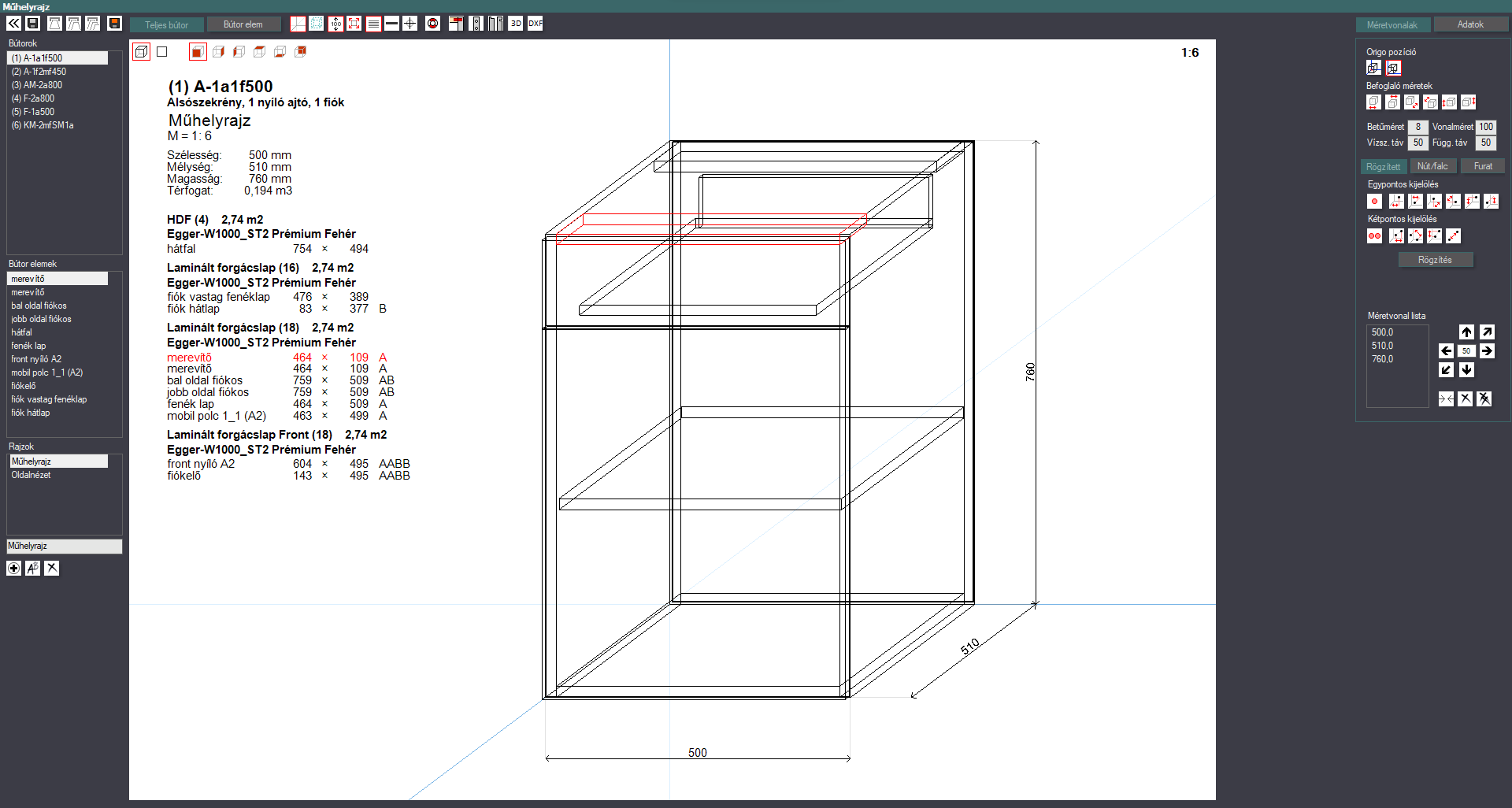Click the crosshair icon in top toolbar
This screenshot has height=808, width=1512.
(410, 24)
